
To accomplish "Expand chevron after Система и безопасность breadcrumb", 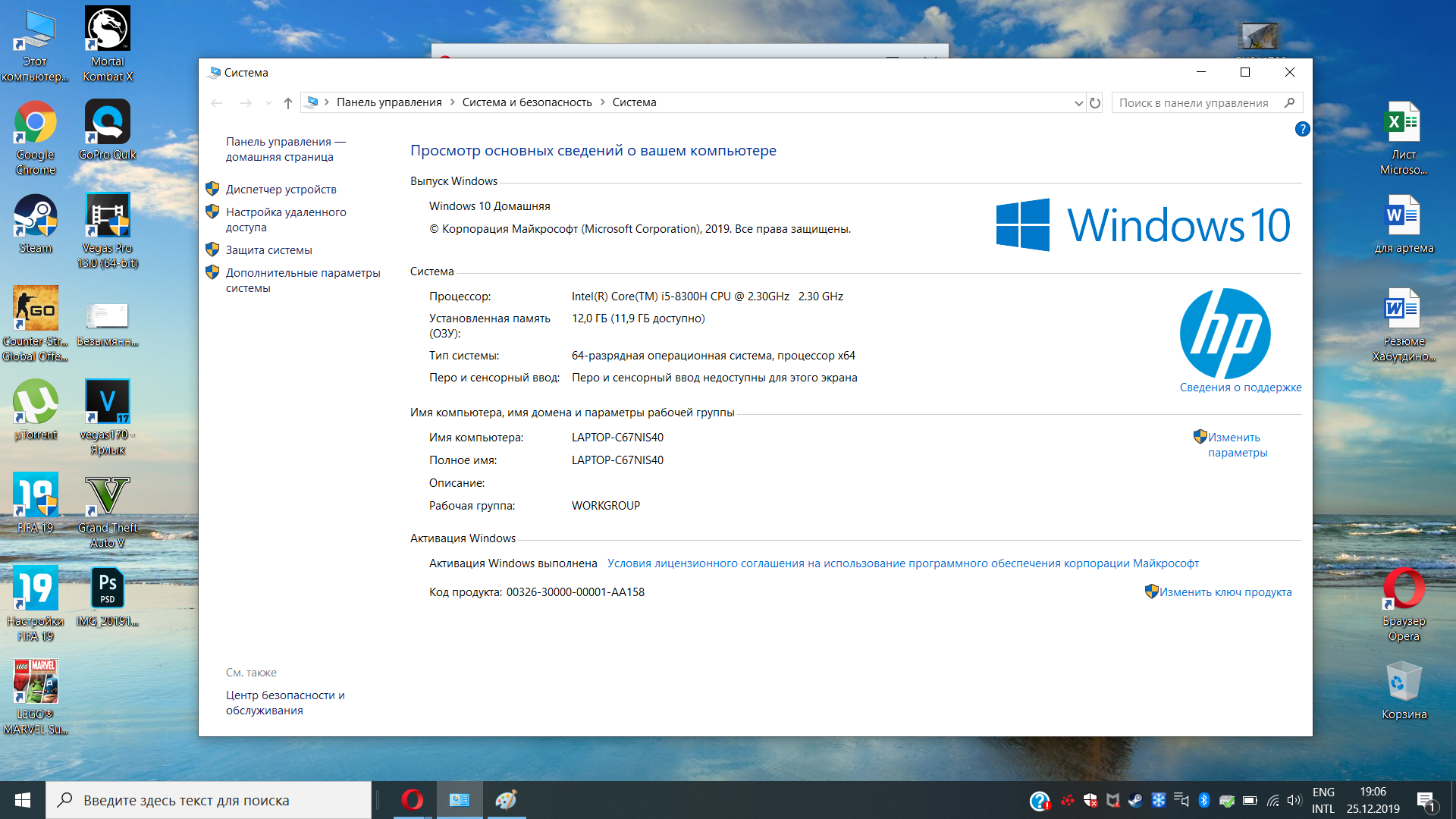I will (x=603, y=102).
